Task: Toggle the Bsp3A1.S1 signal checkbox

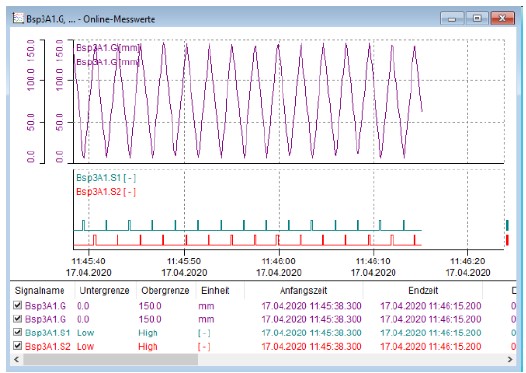Action: click(x=17, y=332)
